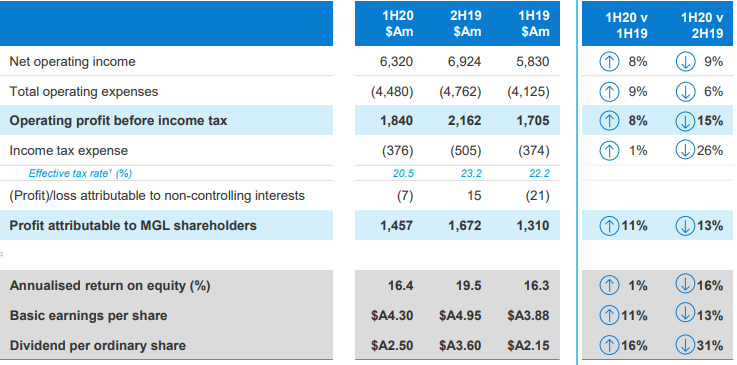Click the down arrow for Annualised return on equity 16%
Image resolution: width=737 pixels, height=365 pixels.
[685, 284]
